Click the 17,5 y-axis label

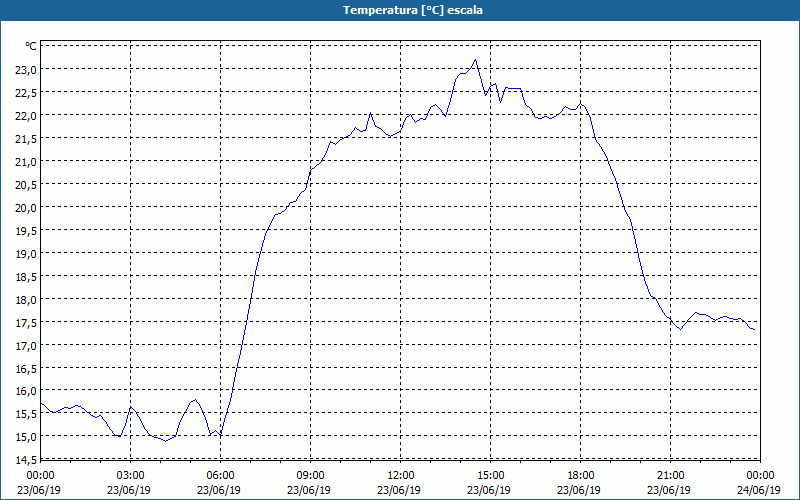pos(26,322)
